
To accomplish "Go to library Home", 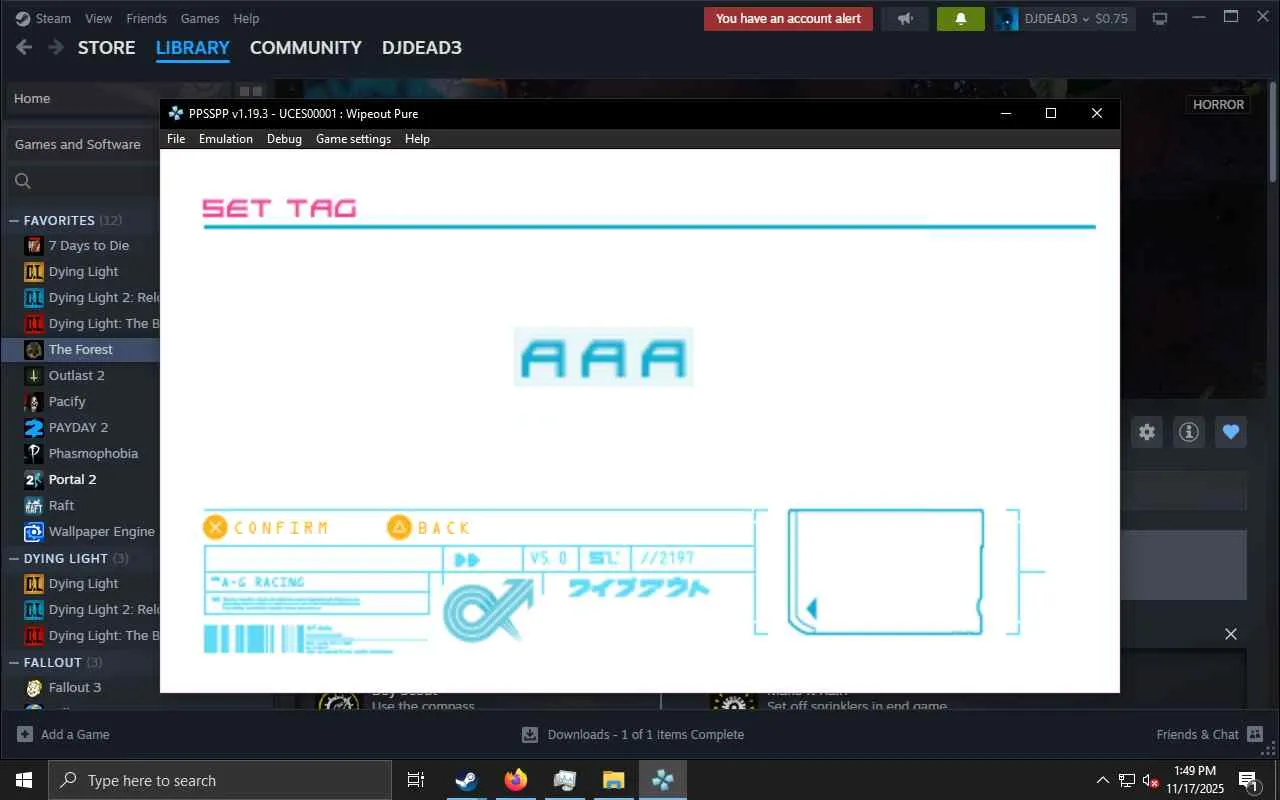I will coord(32,98).
